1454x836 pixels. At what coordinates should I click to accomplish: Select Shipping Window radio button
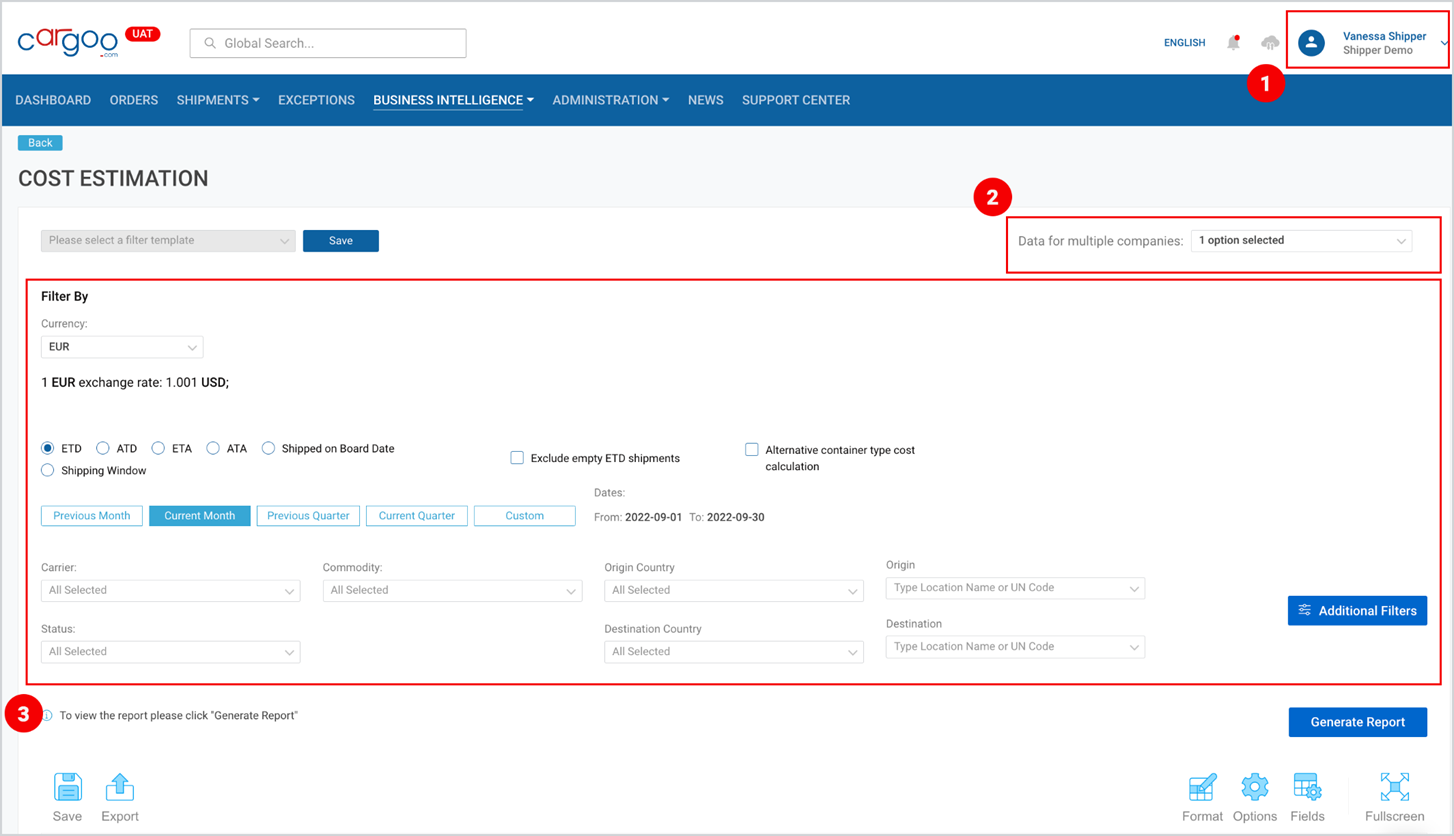point(48,470)
